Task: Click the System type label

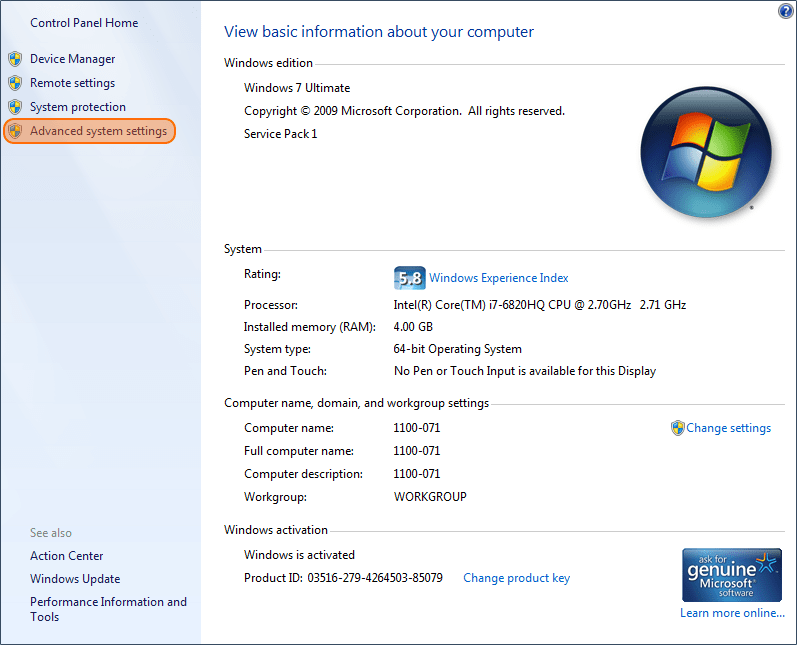Action: [x=277, y=349]
